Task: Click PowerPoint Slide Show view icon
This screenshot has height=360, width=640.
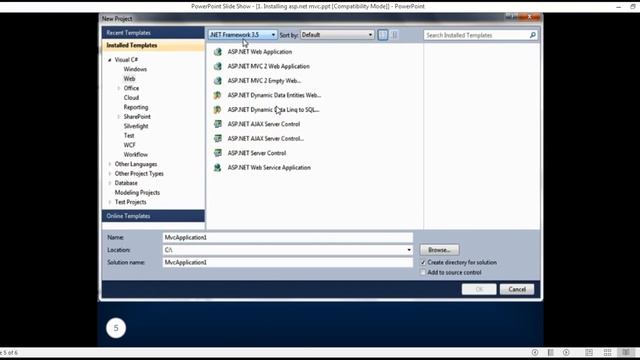Action: (626, 352)
